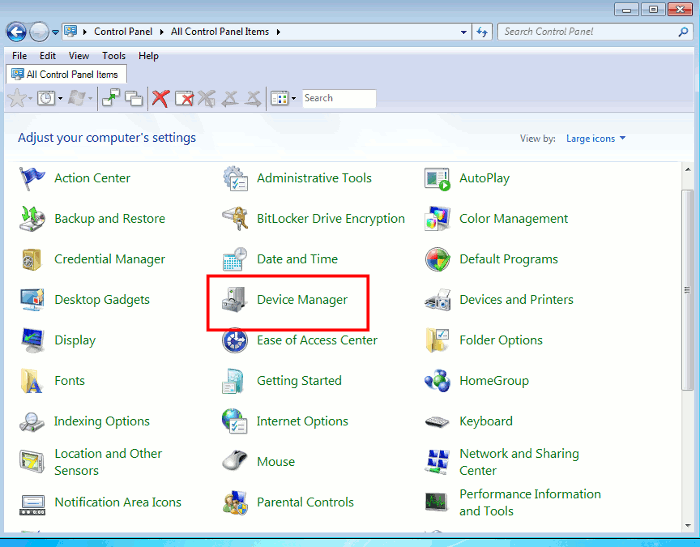Expand the arrow after All Control Panel Items breadcrumb

click(x=278, y=32)
